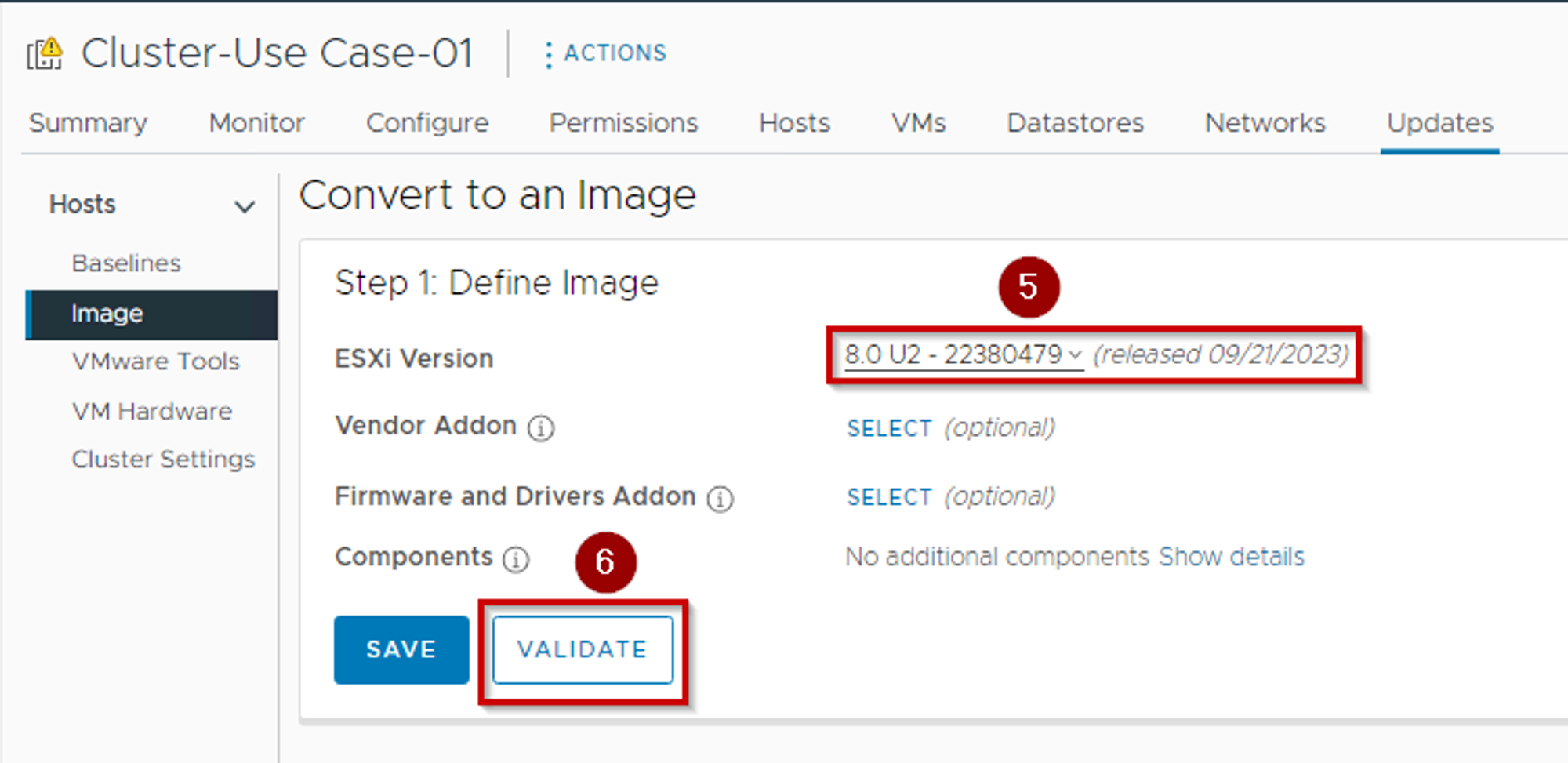Screen dimensions: 1568x763
Task: Open the Datastores tab
Action: tap(1075, 123)
